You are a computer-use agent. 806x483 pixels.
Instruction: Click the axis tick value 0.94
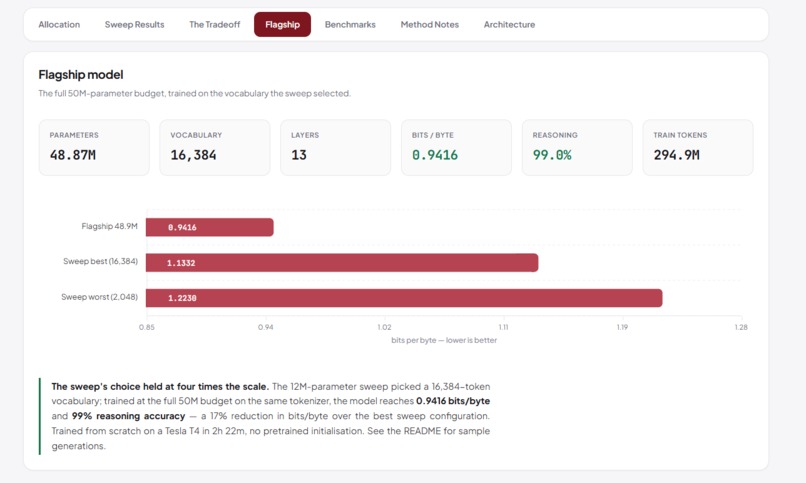(x=266, y=327)
